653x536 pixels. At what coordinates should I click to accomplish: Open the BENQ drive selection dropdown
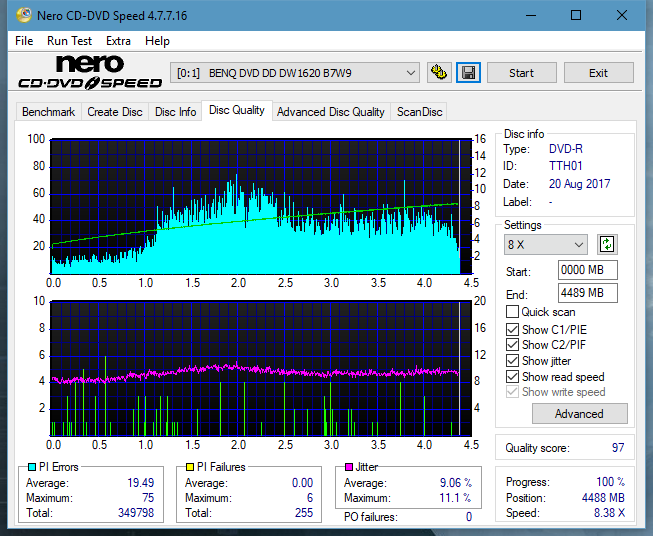click(x=294, y=73)
